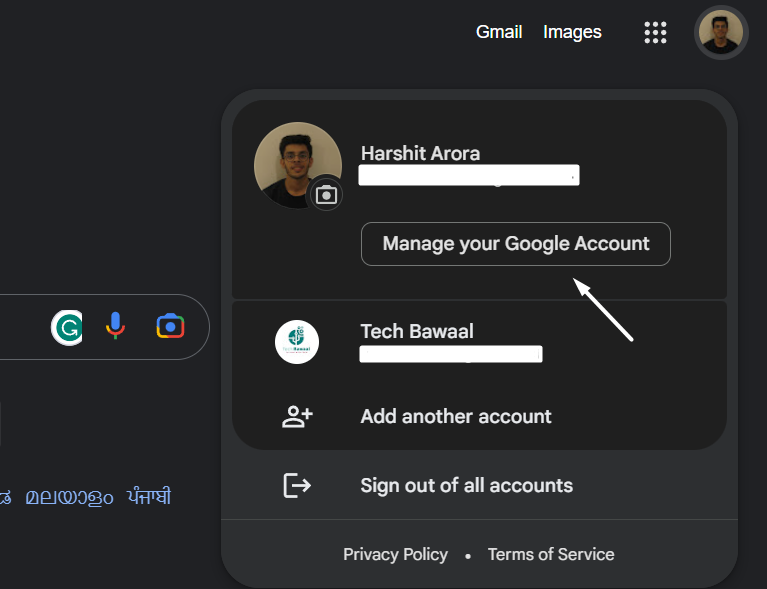This screenshot has height=589, width=767.
Task: Click the Grammarly icon in search bar
Action: 68,327
